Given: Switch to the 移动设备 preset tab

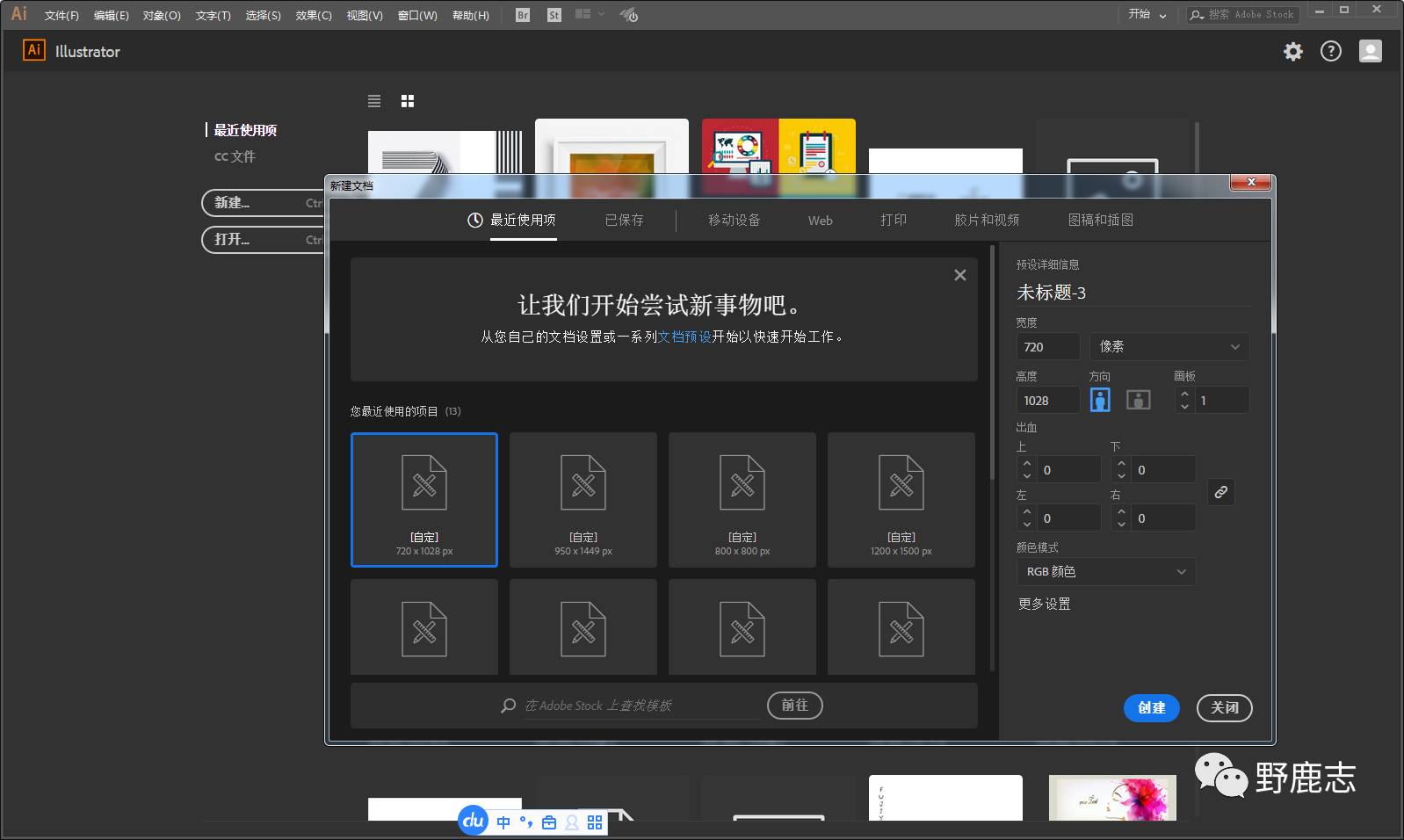Looking at the screenshot, I should (x=734, y=221).
